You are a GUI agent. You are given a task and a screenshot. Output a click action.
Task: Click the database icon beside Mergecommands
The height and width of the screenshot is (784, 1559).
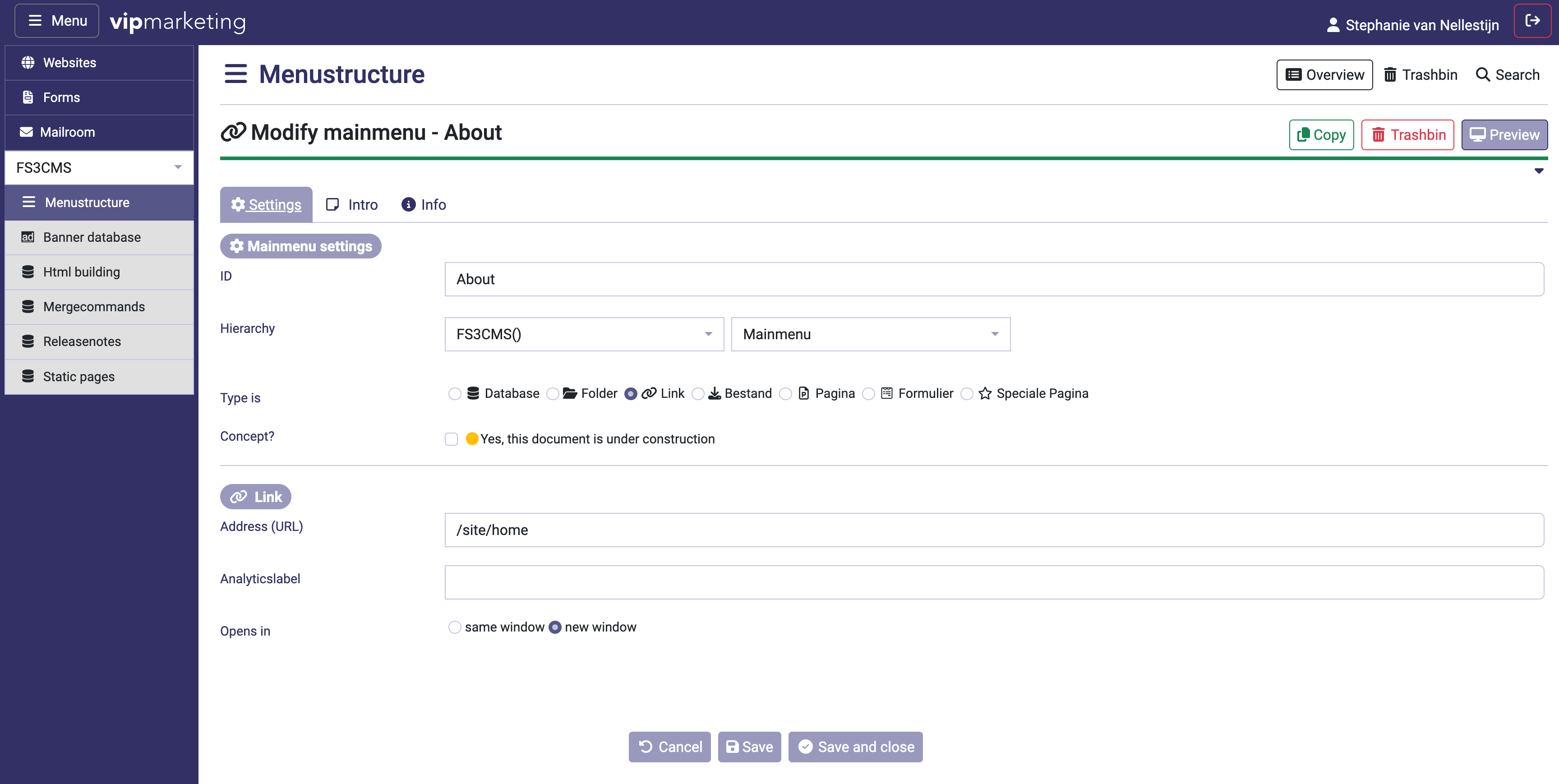tap(28, 306)
